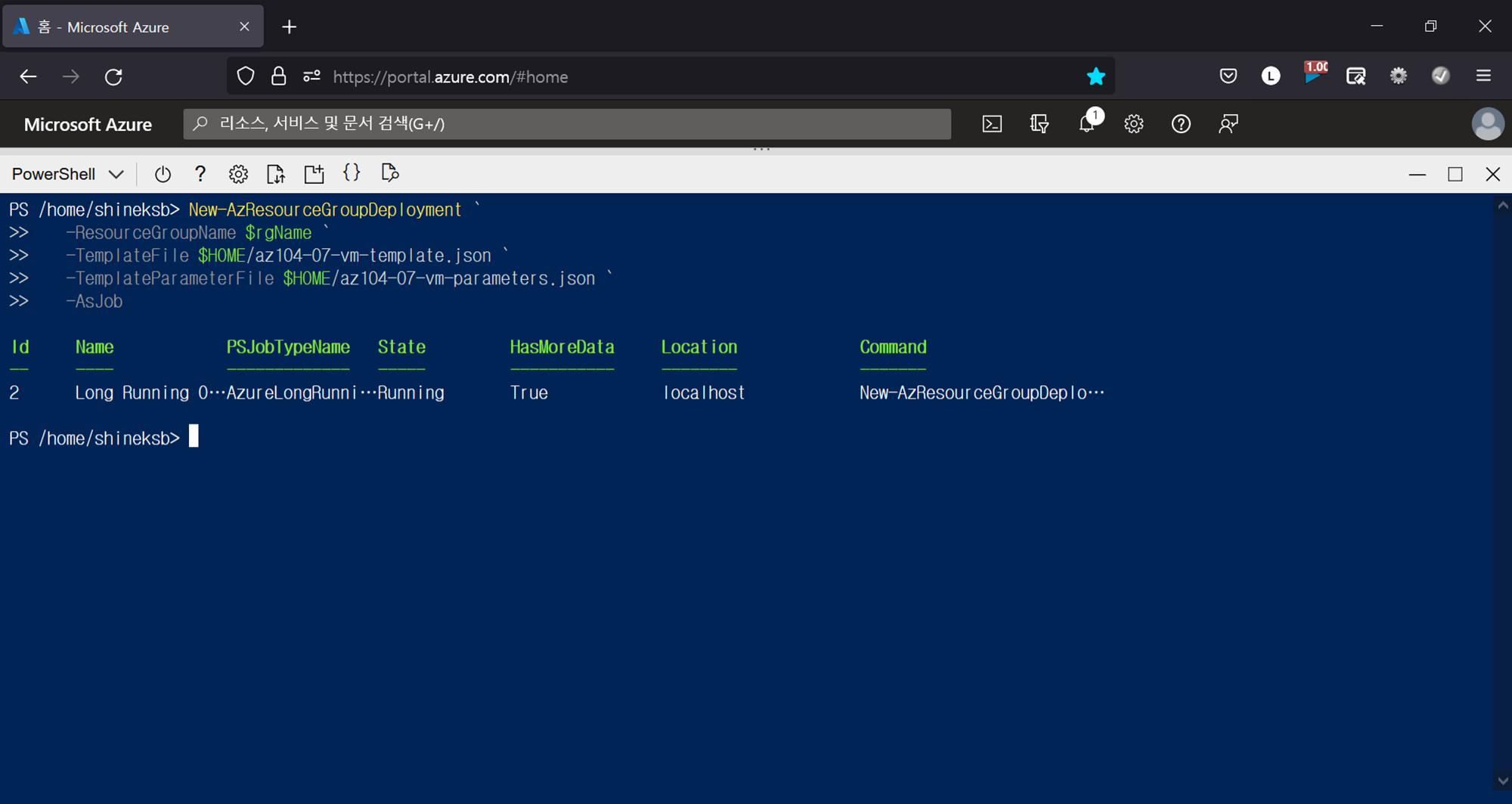Open Cloud Shell from Azure header
1512x804 pixels.
992,124
